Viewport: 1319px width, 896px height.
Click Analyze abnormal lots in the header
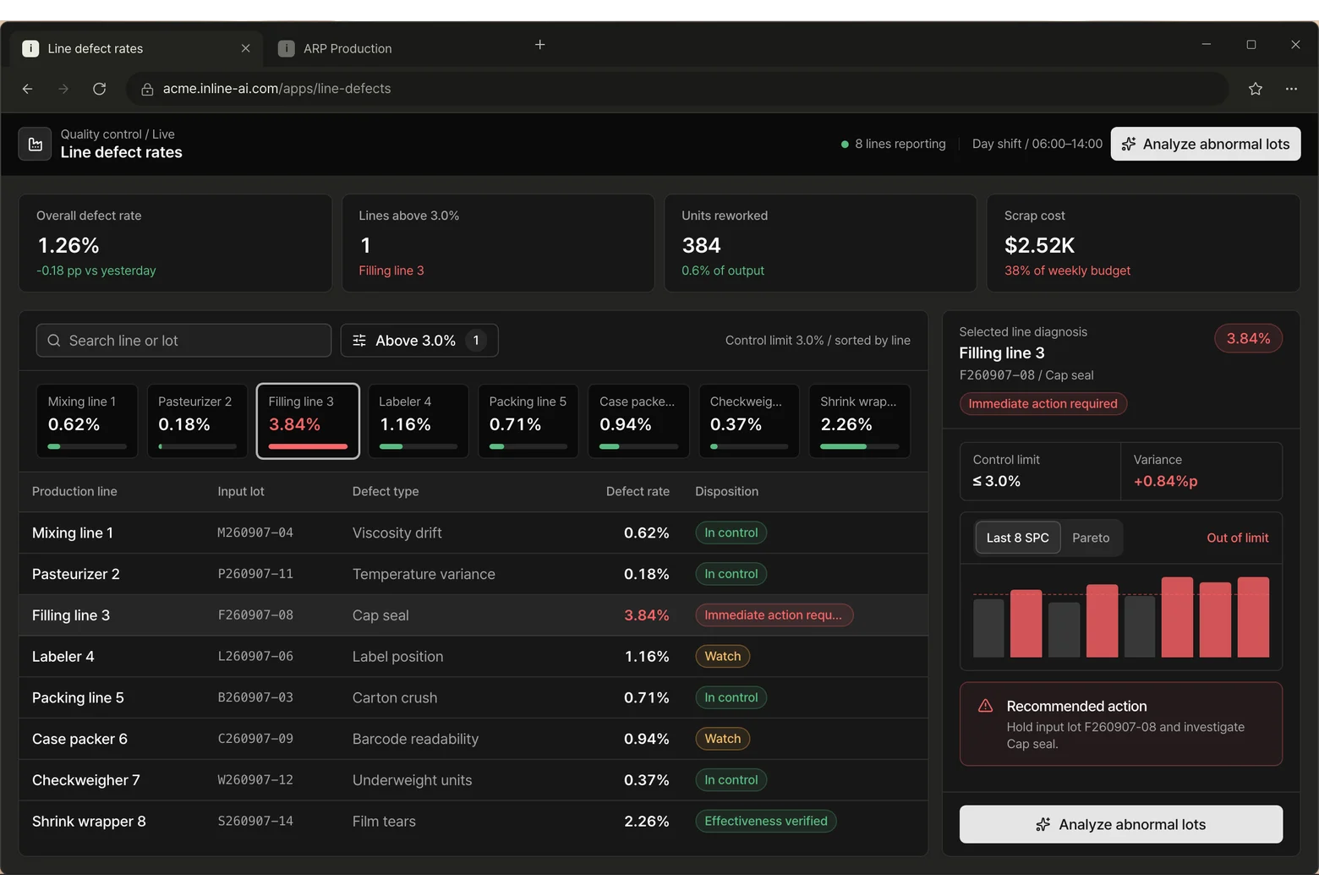pyautogui.click(x=1206, y=145)
